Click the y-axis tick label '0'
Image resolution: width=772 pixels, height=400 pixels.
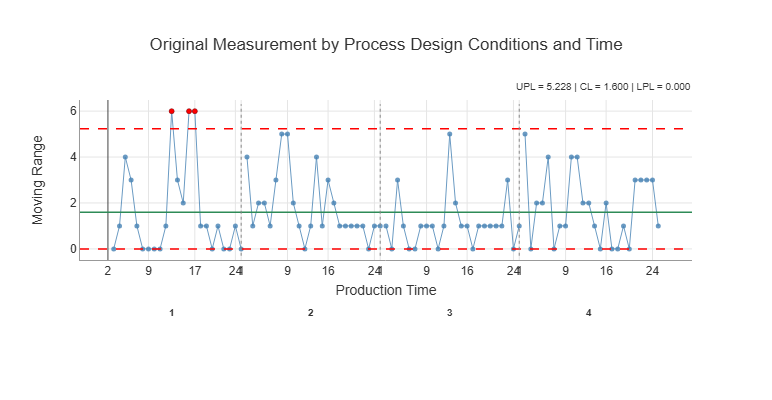[x=73, y=249]
